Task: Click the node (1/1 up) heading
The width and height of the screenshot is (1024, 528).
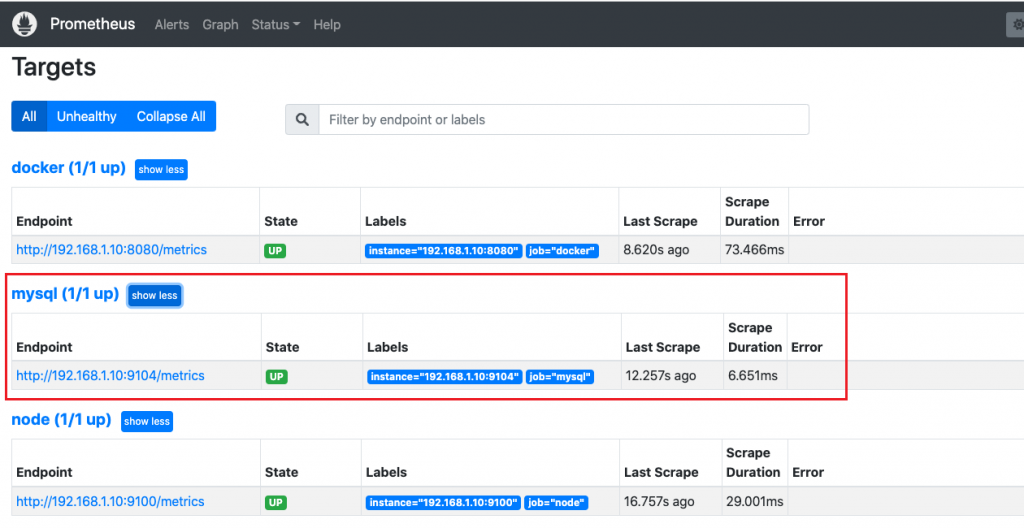Action: 61,420
